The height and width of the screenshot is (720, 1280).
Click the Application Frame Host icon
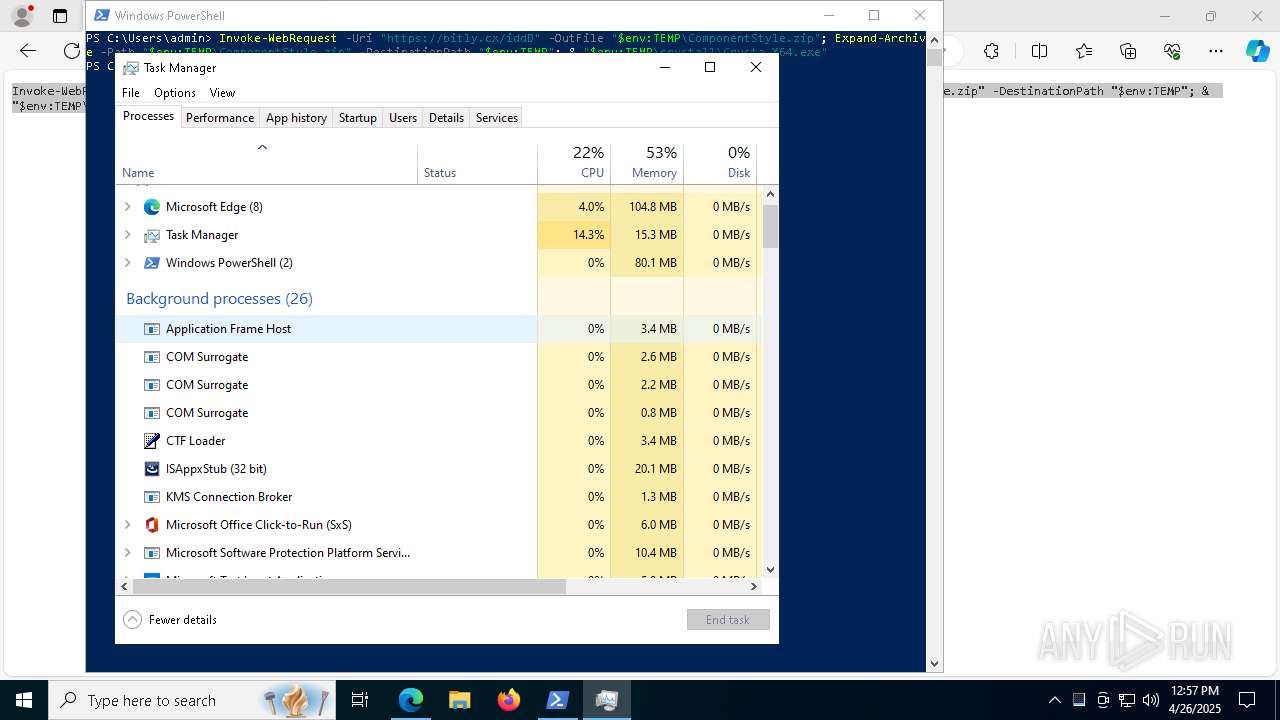[x=152, y=329]
